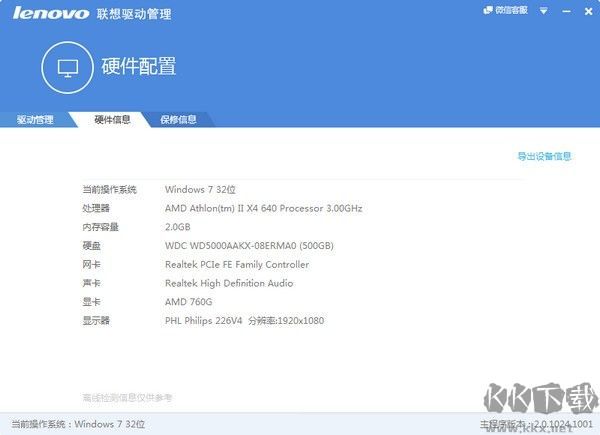Close the Lenovo driver manager window
The image size is (600, 435).
[589, 11]
